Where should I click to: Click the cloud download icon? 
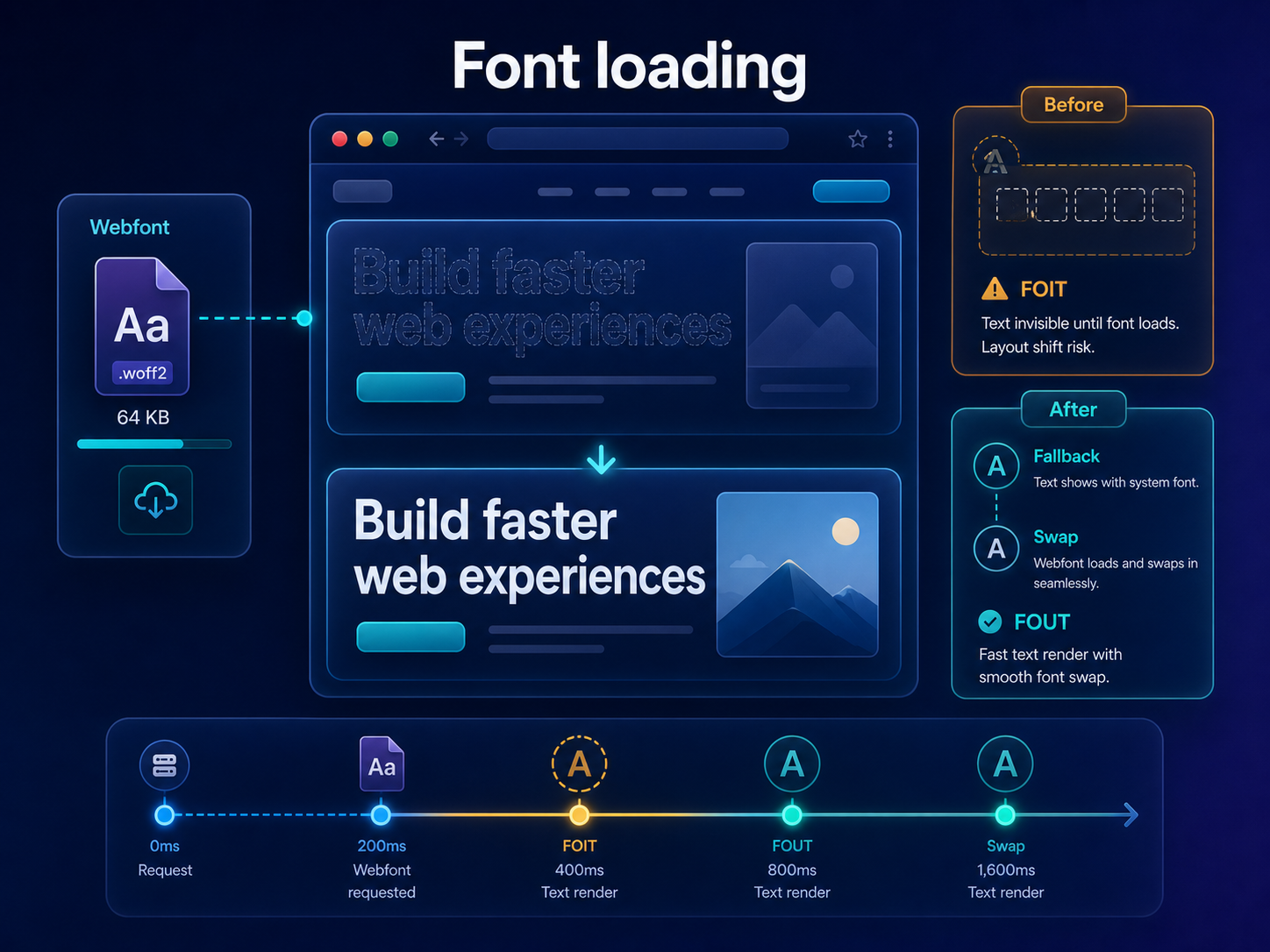[x=155, y=501]
